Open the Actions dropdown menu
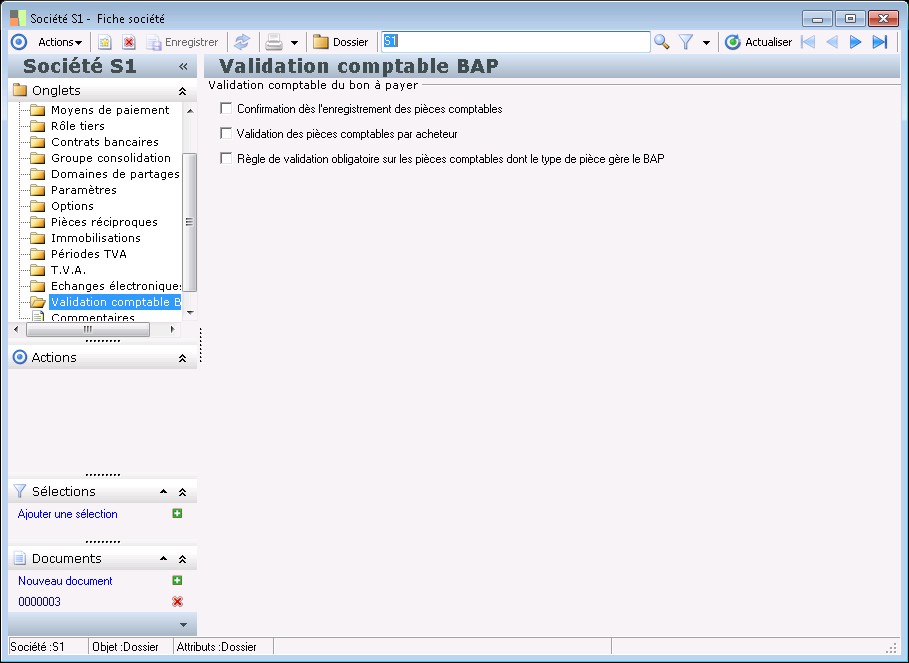909x663 pixels. (x=60, y=42)
